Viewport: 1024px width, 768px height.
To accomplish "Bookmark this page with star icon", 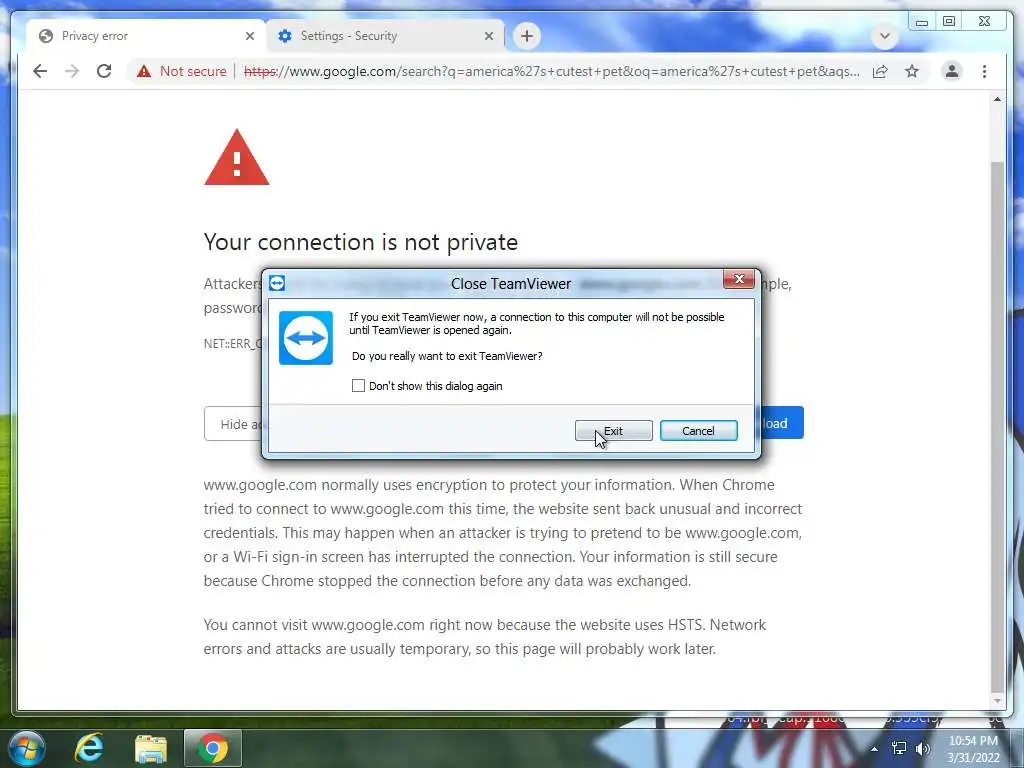I will [912, 71].
